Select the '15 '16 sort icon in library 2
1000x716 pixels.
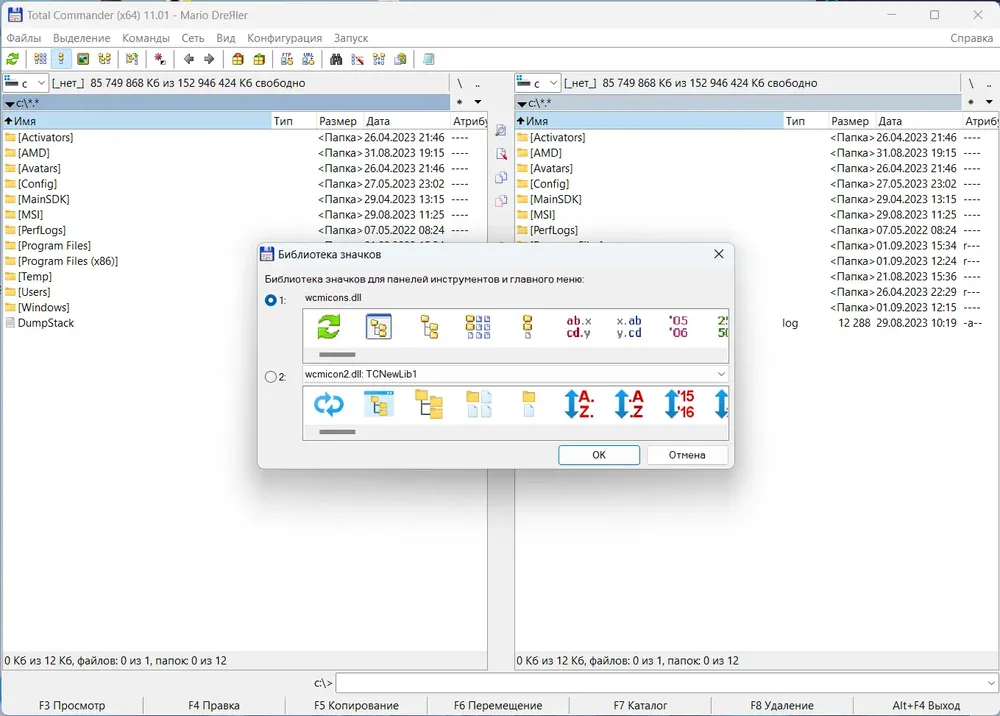click(679, 404)
